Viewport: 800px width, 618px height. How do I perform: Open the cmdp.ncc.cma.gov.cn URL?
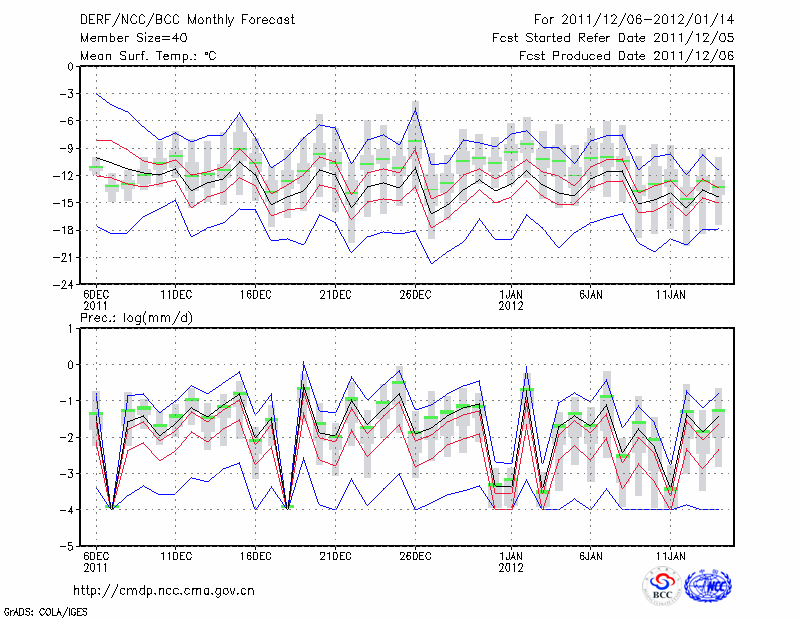click(164, 590)
